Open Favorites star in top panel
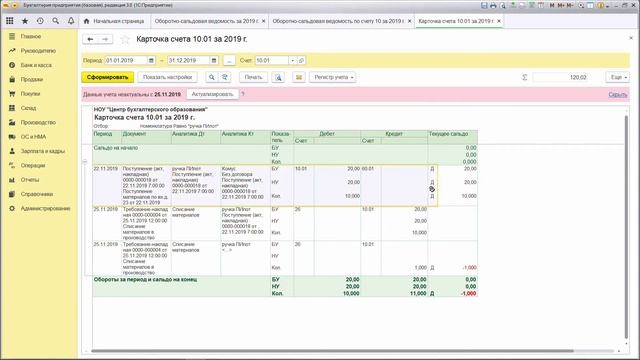This screenshot has width=640, height=360. tap(25, 21)
